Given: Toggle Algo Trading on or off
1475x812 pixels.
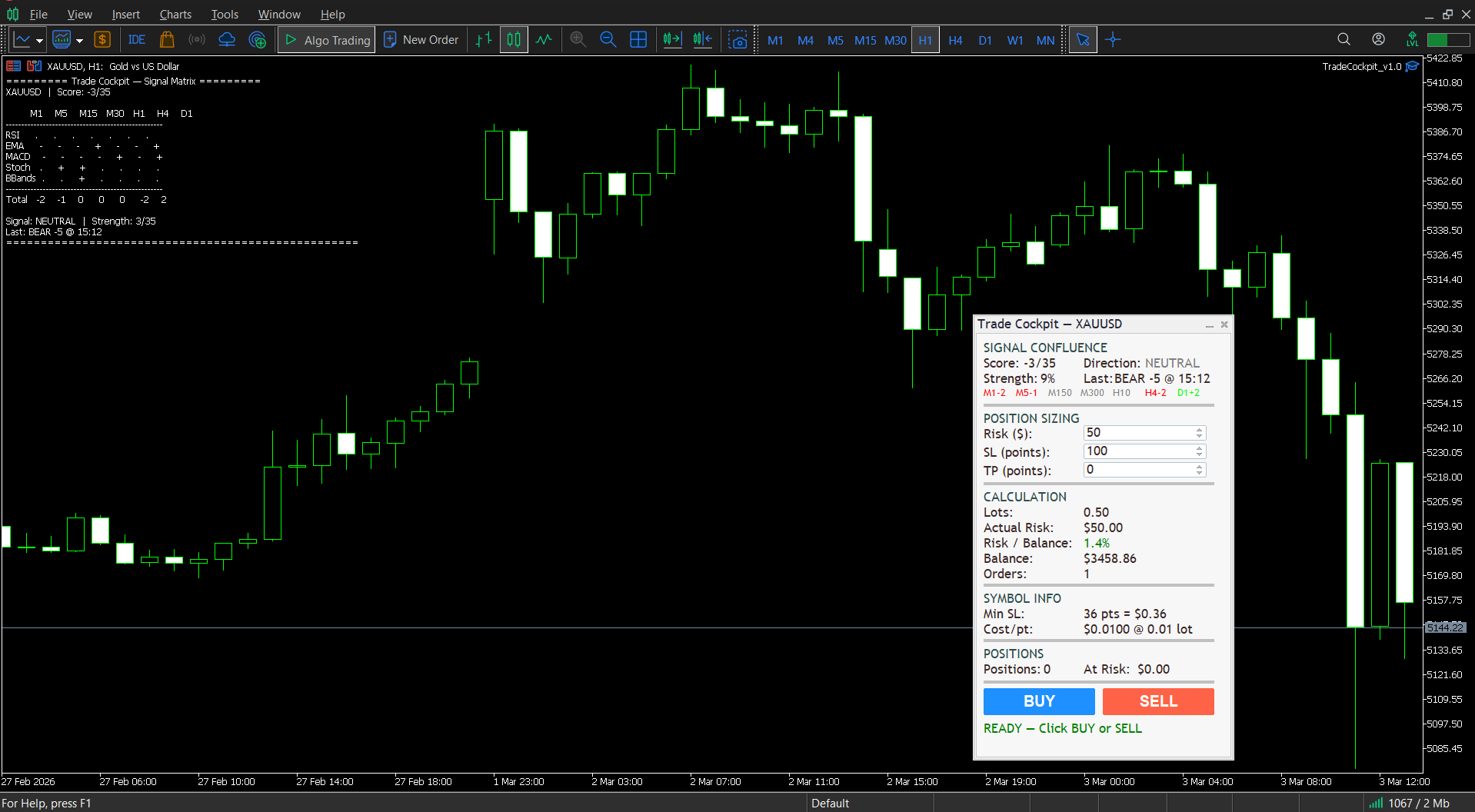Looking at the screenshot, I should click(326, 40).
